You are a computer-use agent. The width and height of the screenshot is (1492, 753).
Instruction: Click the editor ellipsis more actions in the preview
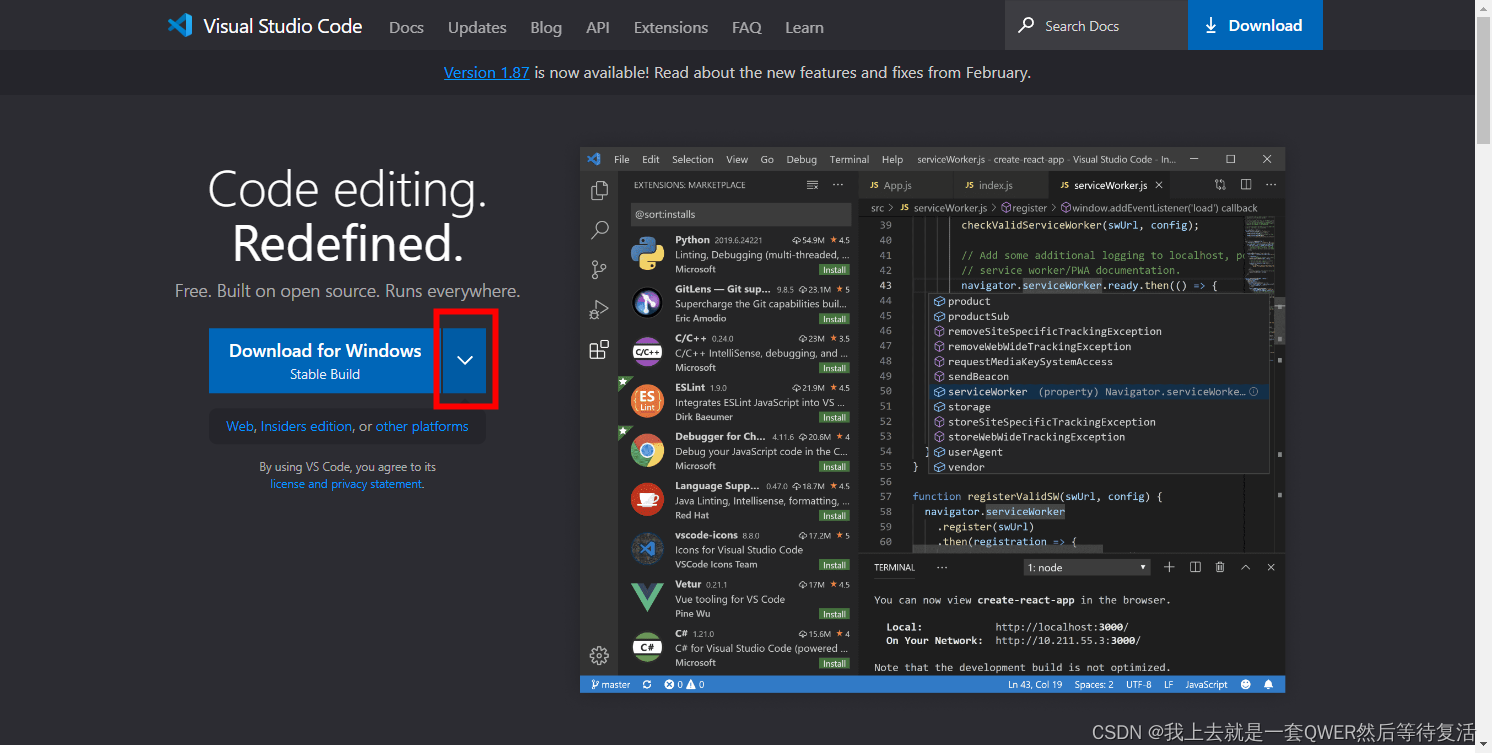point(1271,185)
